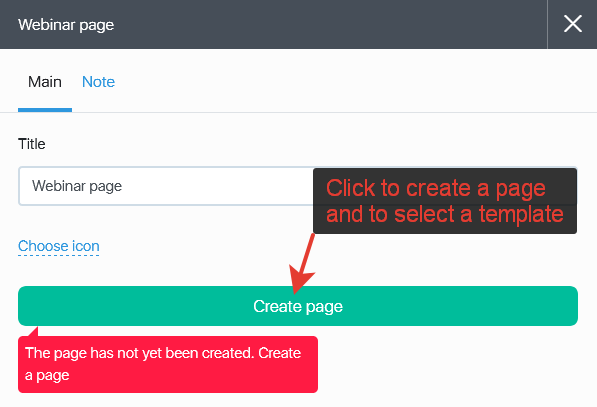The image size is (597, 407).
Task: Click the red page-not-created error message
Action: point(168,364)
